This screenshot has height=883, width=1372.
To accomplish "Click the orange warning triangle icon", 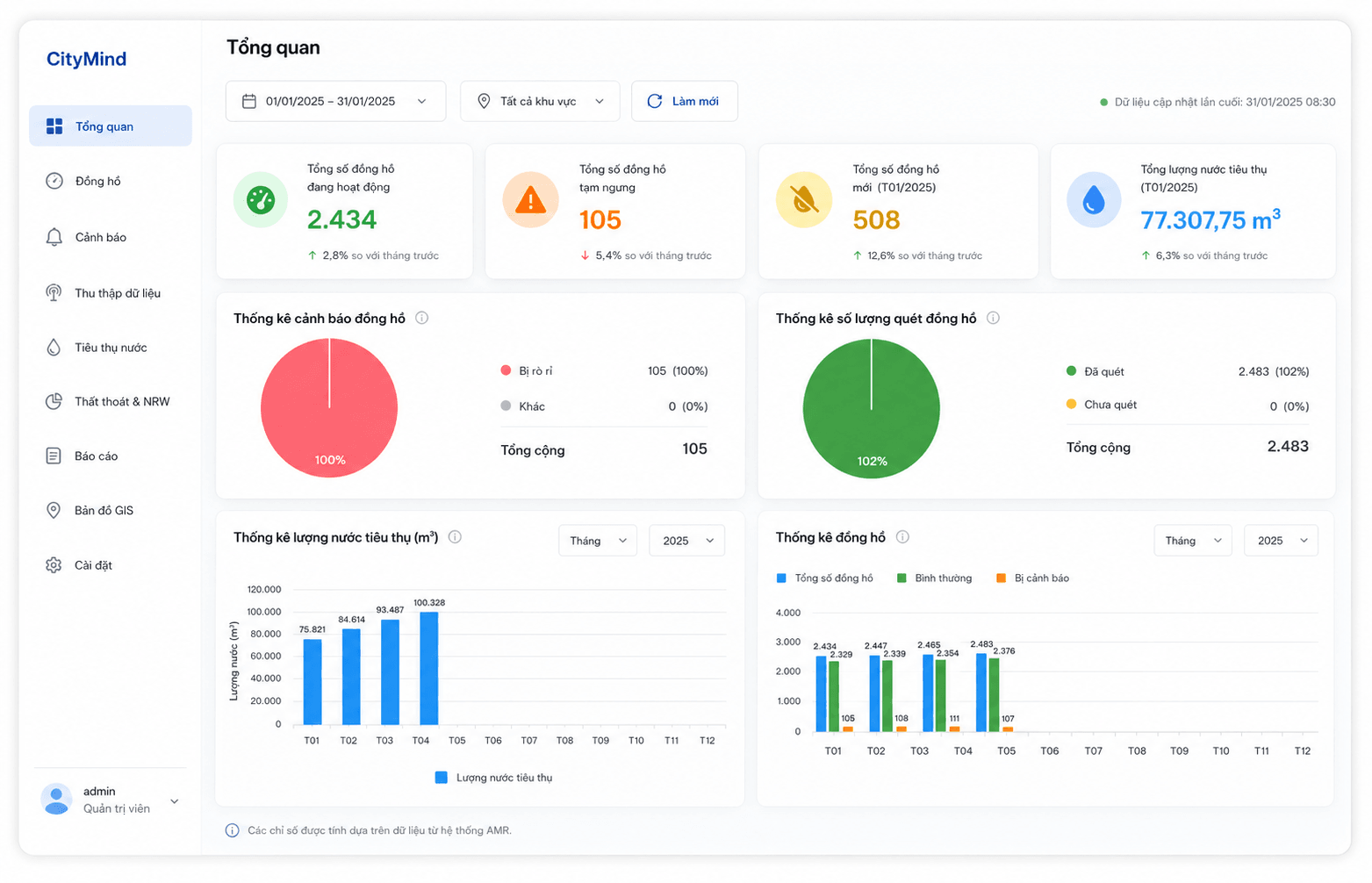I will (530, 200).
